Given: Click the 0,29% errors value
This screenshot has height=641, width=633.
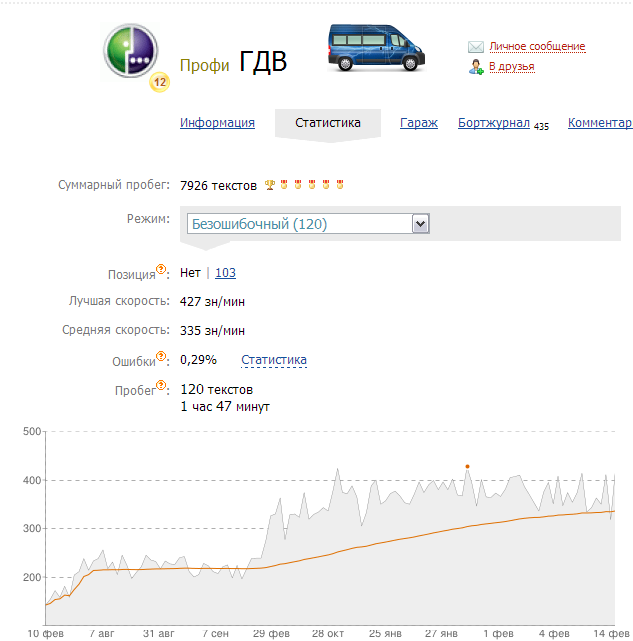Looking at the screenshot, I should (198, 360).
